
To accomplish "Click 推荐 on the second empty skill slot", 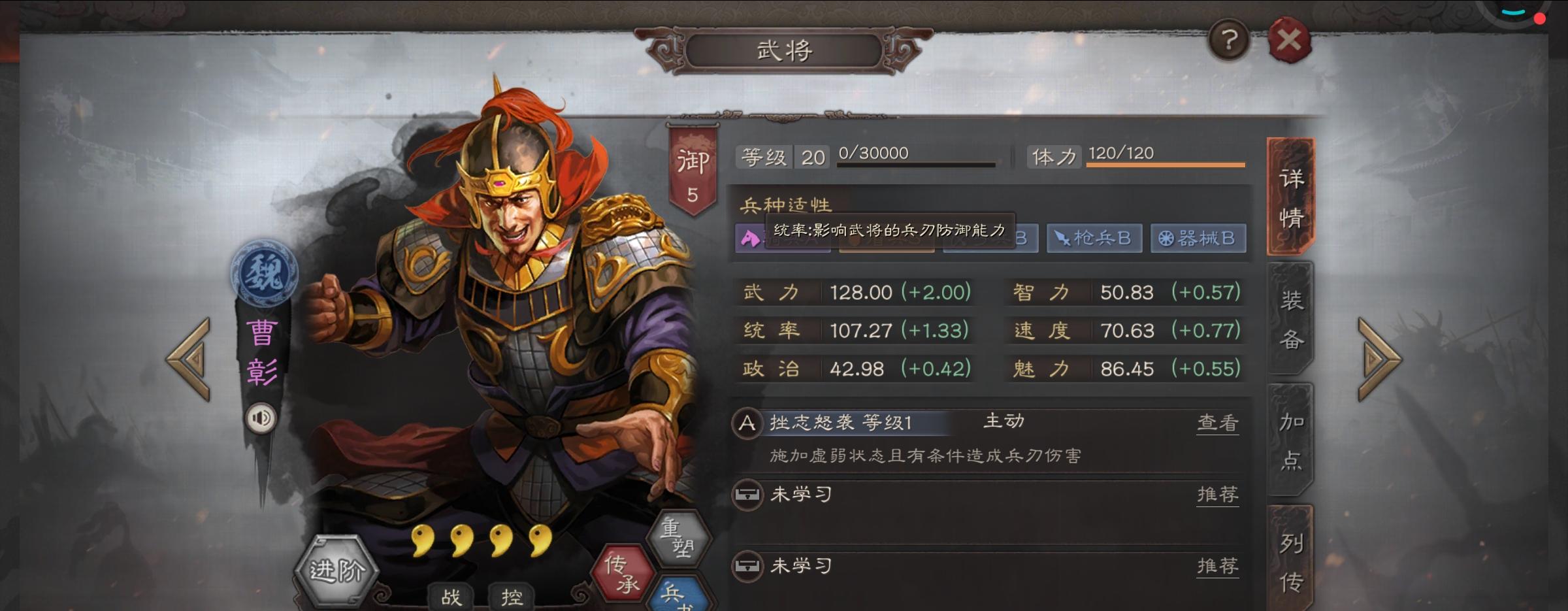I will point(1218,565).
